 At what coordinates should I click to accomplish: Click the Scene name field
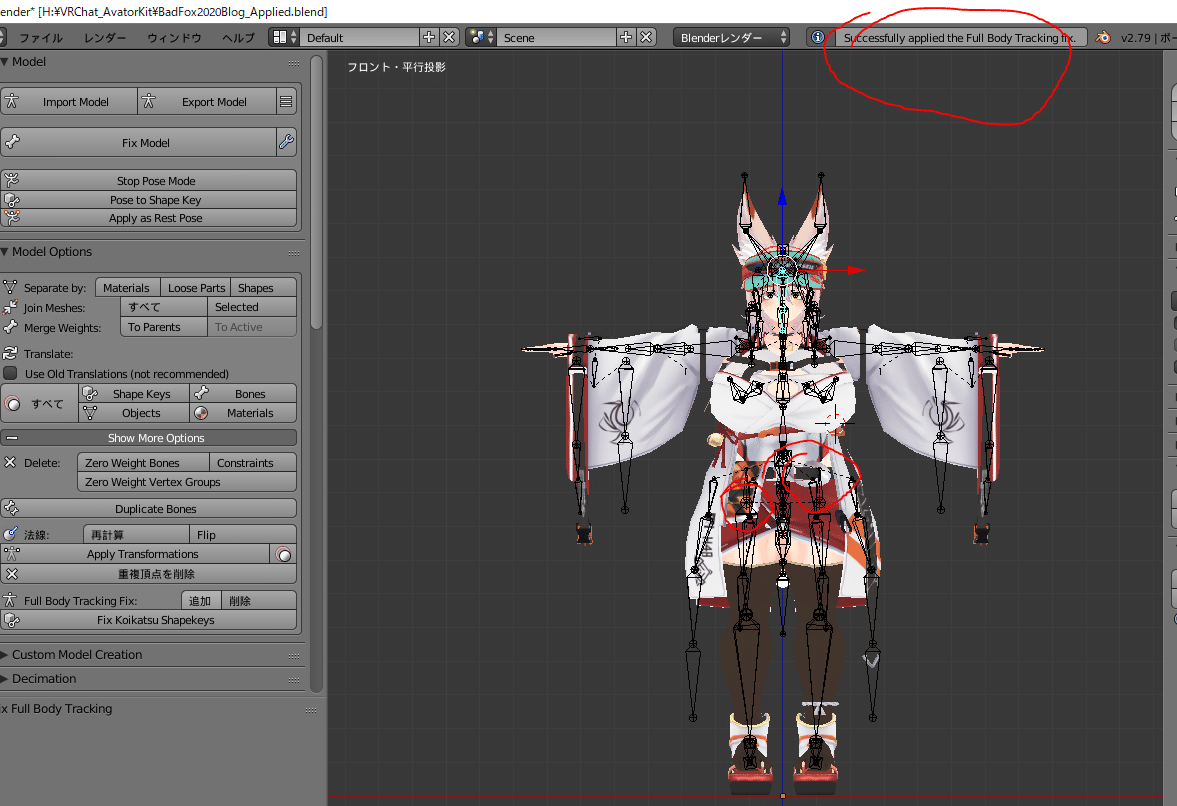(x=556, y=38)
